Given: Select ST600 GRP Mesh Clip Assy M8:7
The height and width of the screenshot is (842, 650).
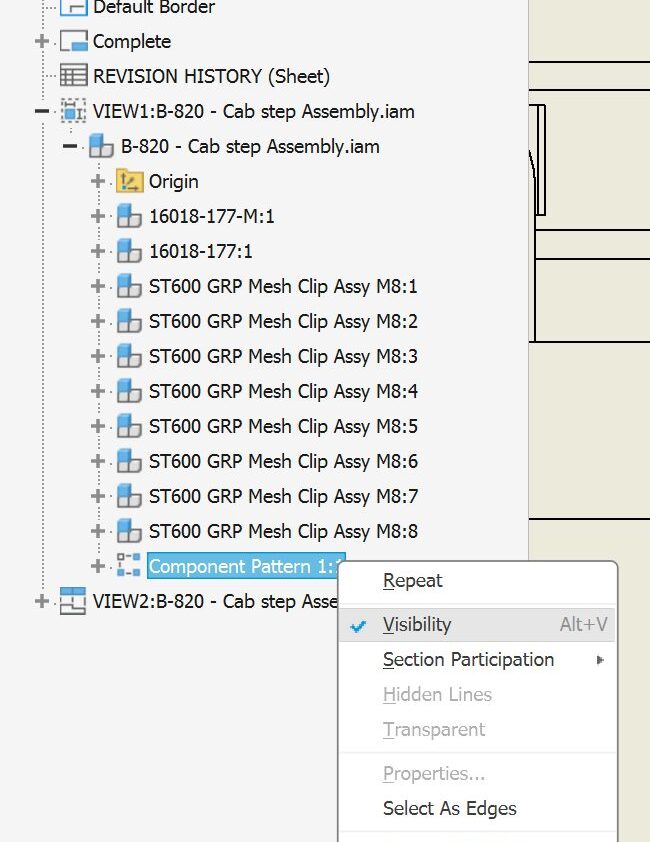Looking at the screenshot, I should tap(283, 496).
